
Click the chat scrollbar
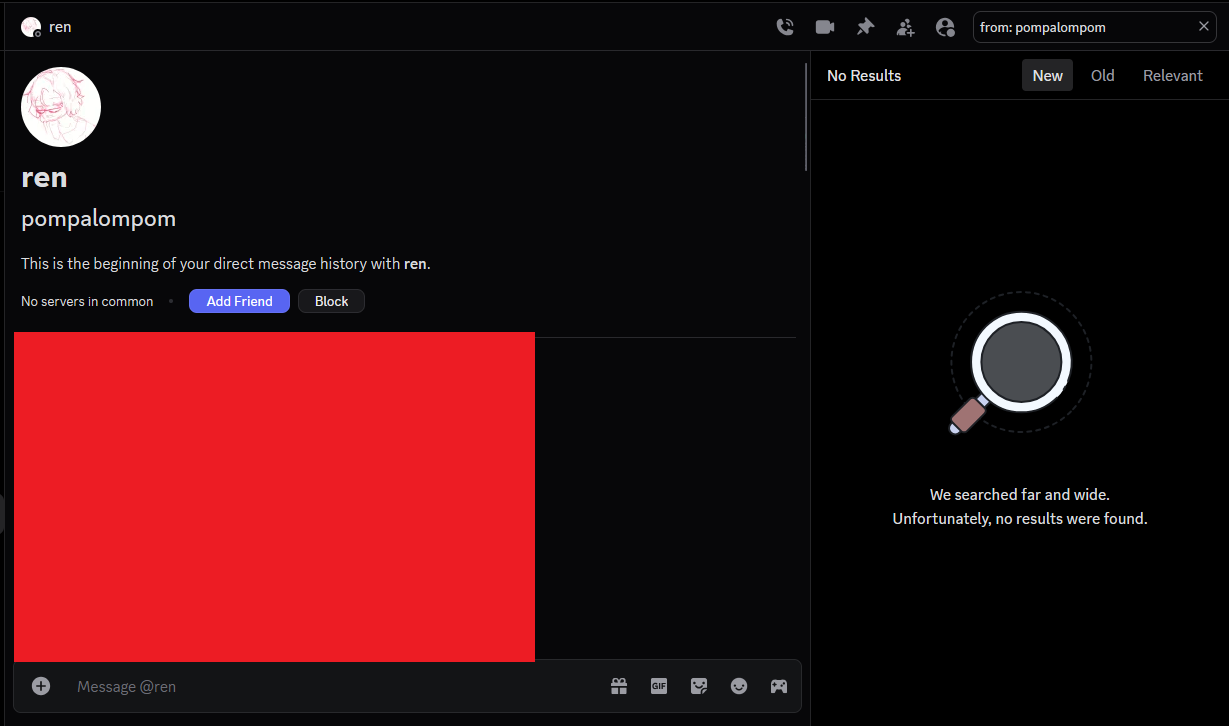(x=806, y=117)
